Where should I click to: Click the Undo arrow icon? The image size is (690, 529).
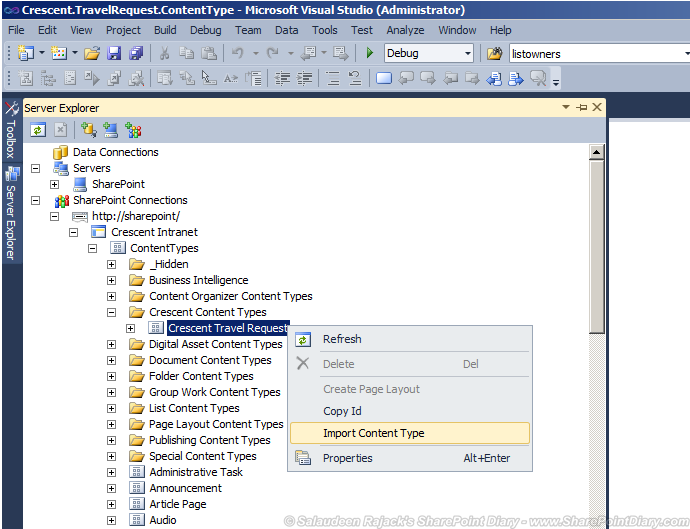point(238,53)
